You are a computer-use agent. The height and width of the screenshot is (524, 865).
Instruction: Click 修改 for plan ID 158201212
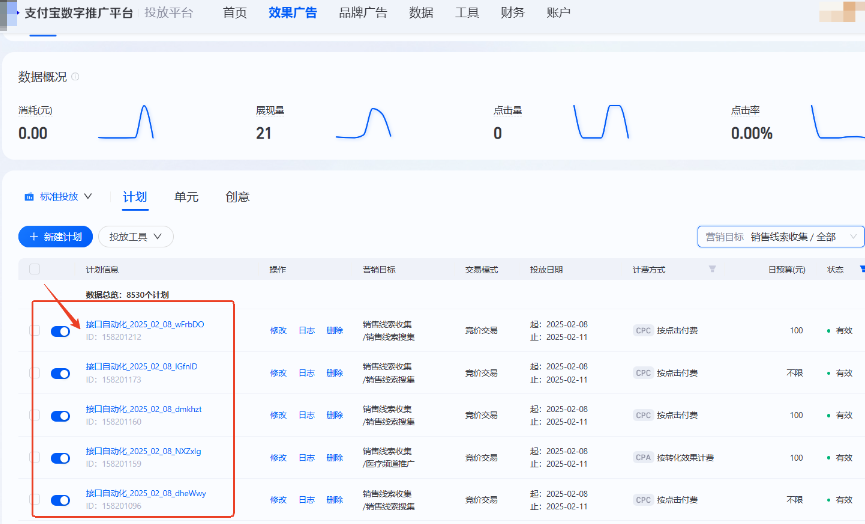(278, 330)
